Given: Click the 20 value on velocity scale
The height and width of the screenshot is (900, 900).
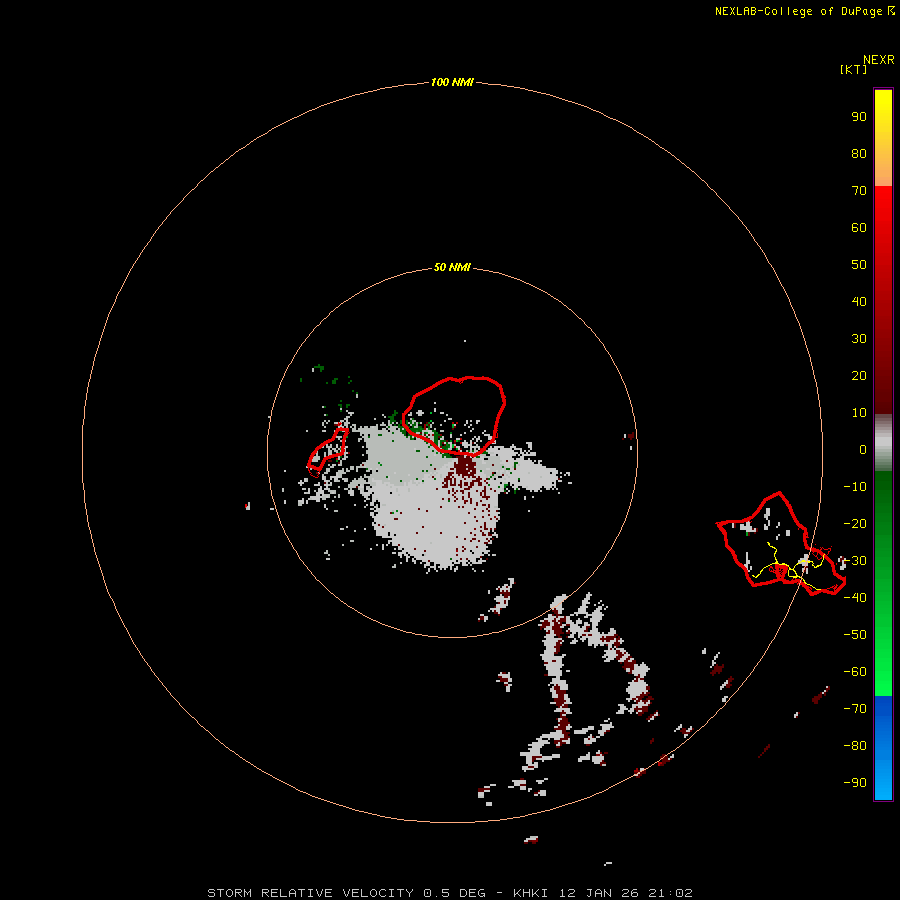Looking at the screenshot, I should [859, 376].
